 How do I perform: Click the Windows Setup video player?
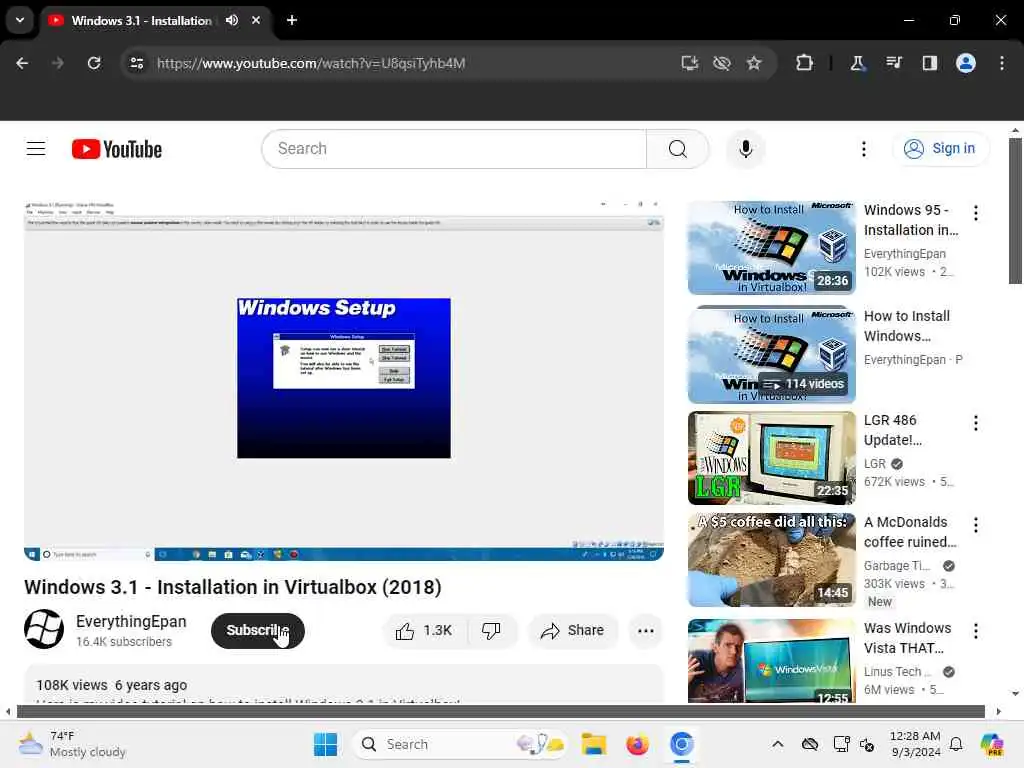tap(344, 381)
